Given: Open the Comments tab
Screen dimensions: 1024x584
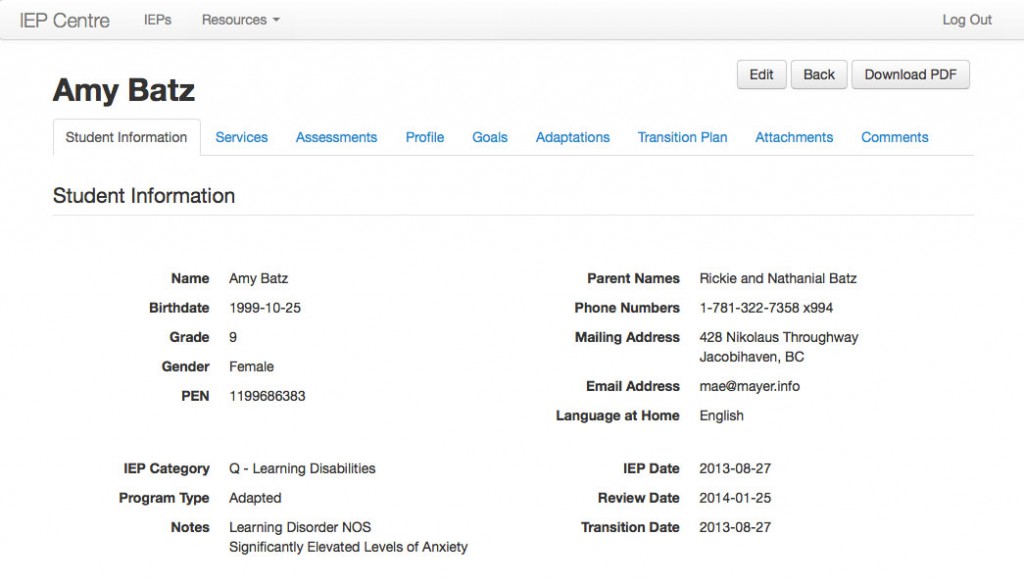Looking at the screenshot, I should pos(894,138).
